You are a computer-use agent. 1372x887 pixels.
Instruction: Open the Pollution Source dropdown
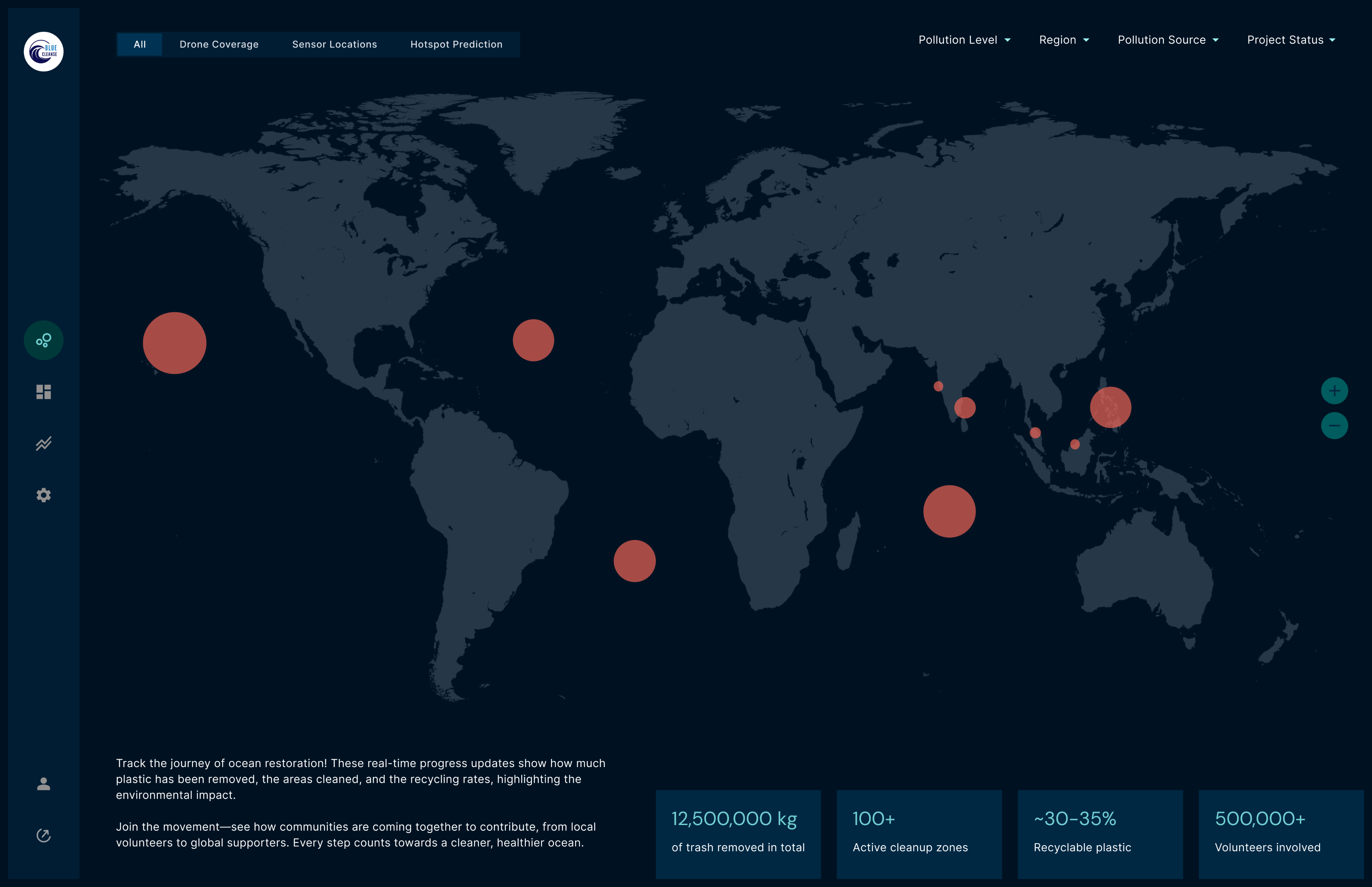coord(1168,40)
